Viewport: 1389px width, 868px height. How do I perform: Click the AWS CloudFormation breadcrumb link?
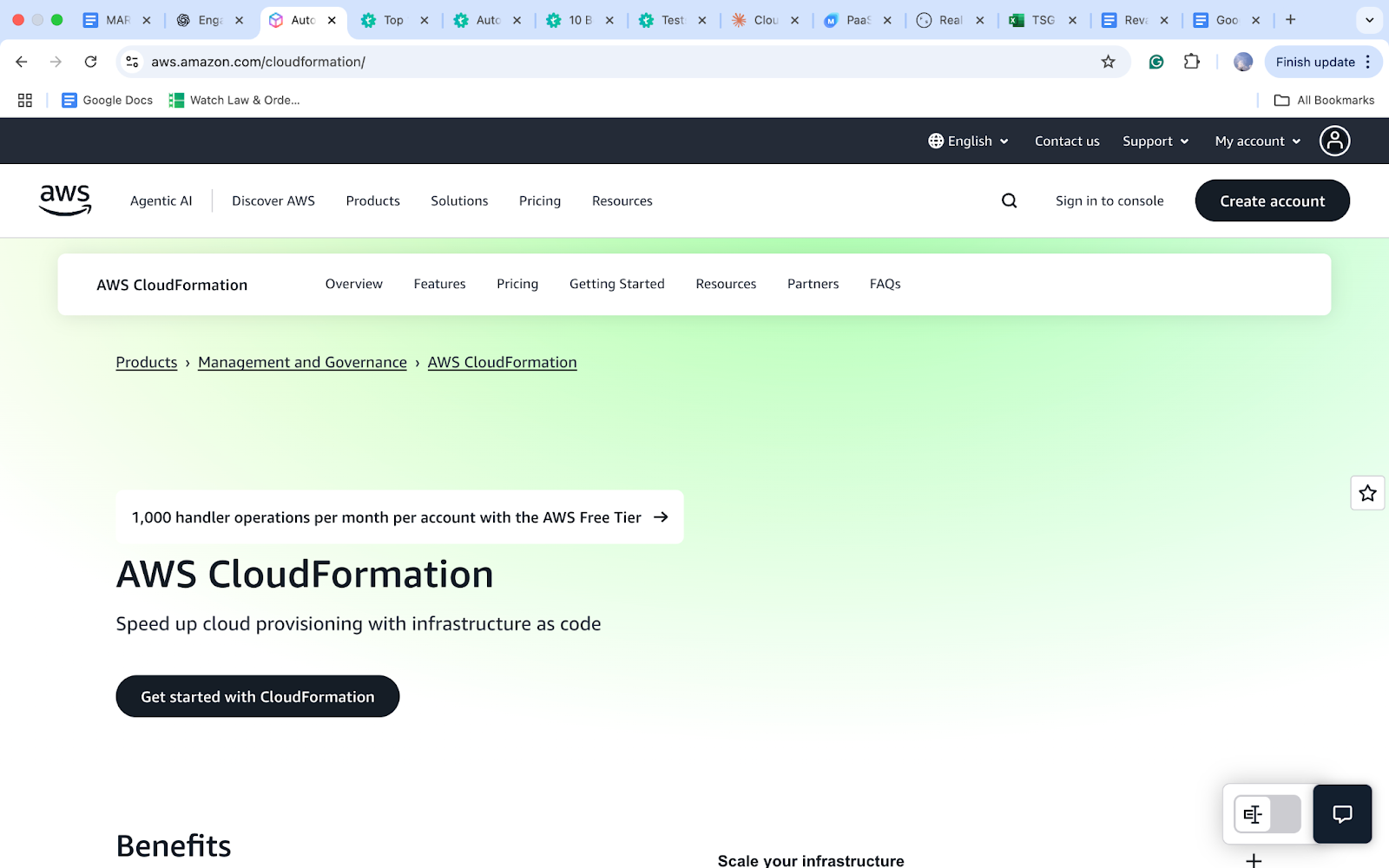(502, 362)
